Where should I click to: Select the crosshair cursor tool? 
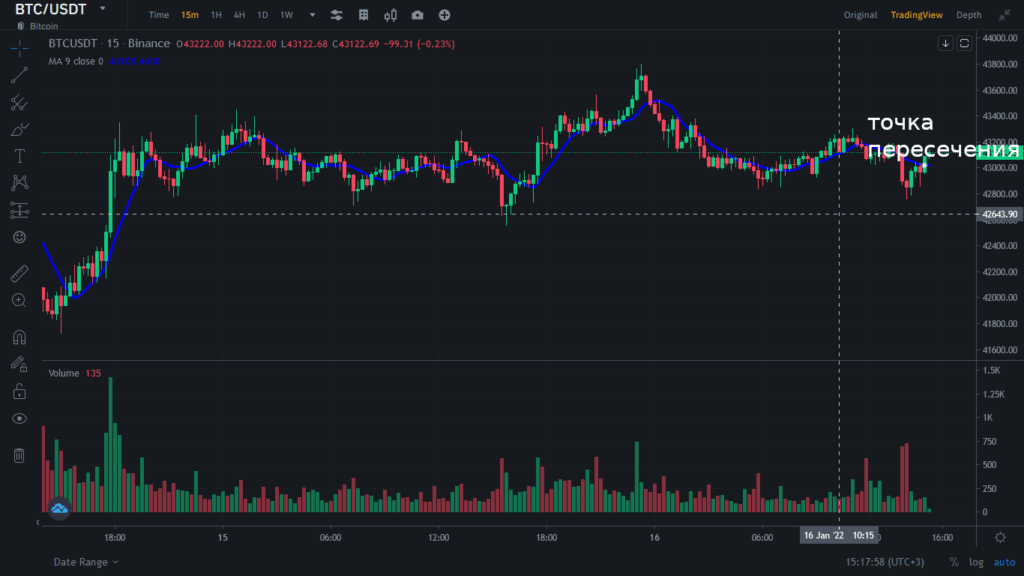pyautogui.click(x=19, y=48)
